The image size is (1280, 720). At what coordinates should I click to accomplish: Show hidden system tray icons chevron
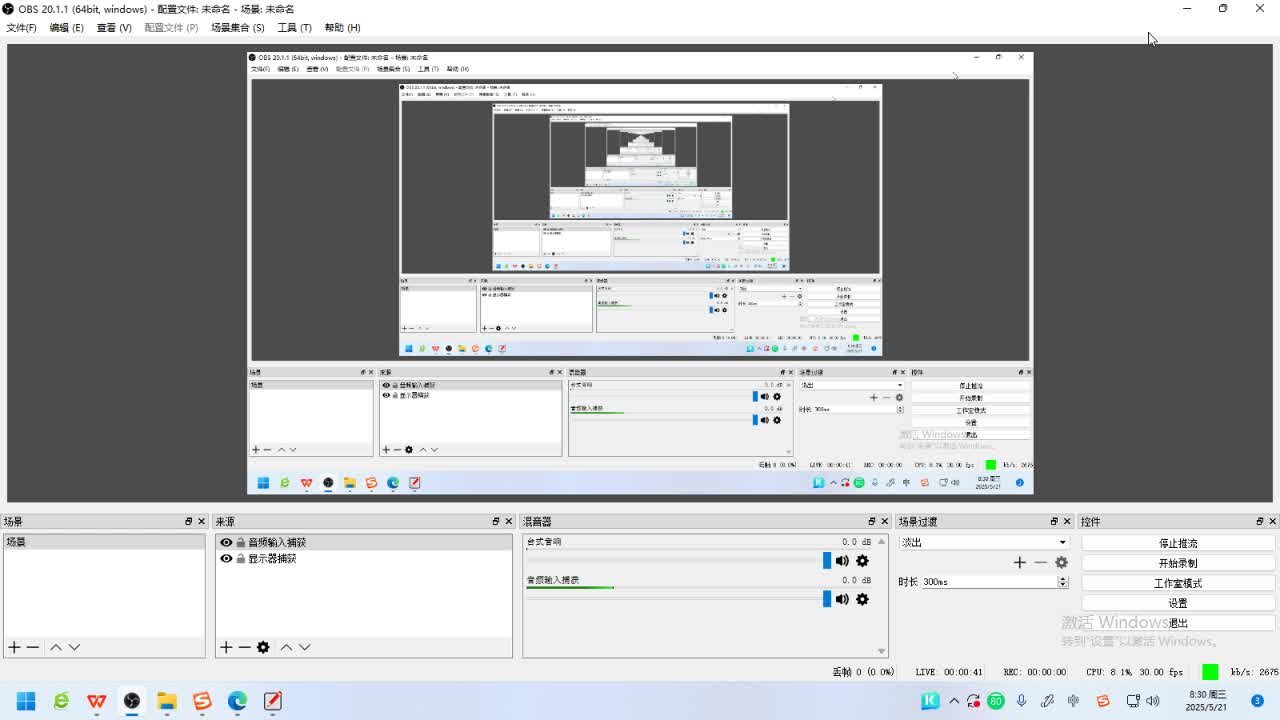(x=954, y=701)
